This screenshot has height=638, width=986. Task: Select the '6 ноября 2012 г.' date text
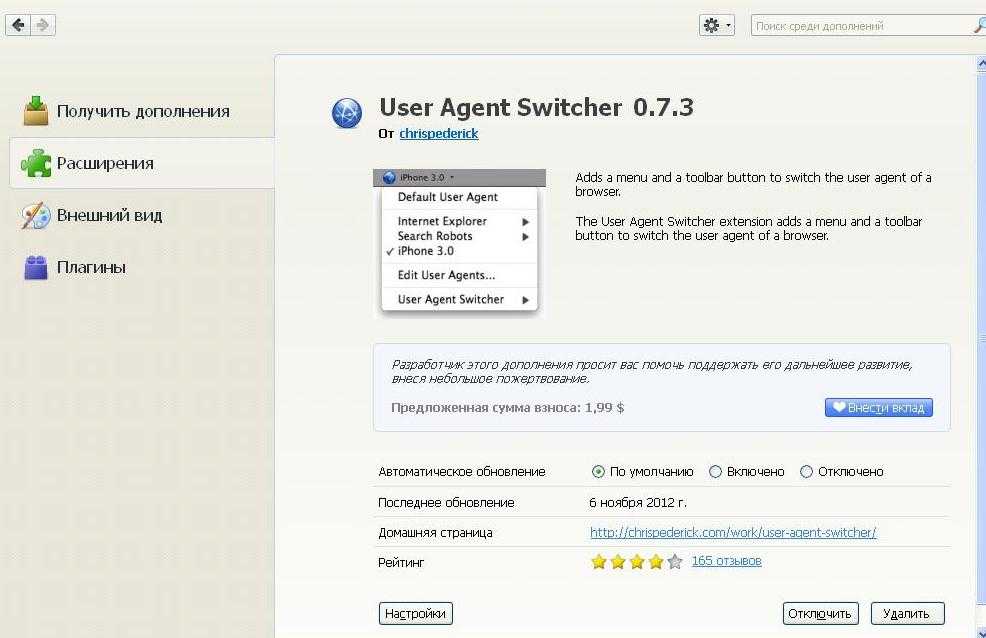(638, 502)
